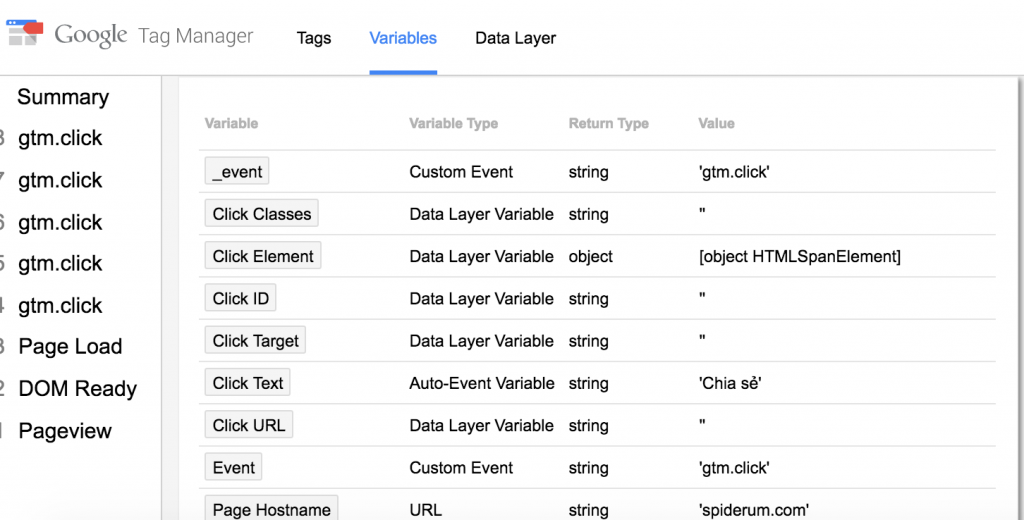Select the Page Load event
Viewport: 1024px width, 520px height.
(70, 346)
